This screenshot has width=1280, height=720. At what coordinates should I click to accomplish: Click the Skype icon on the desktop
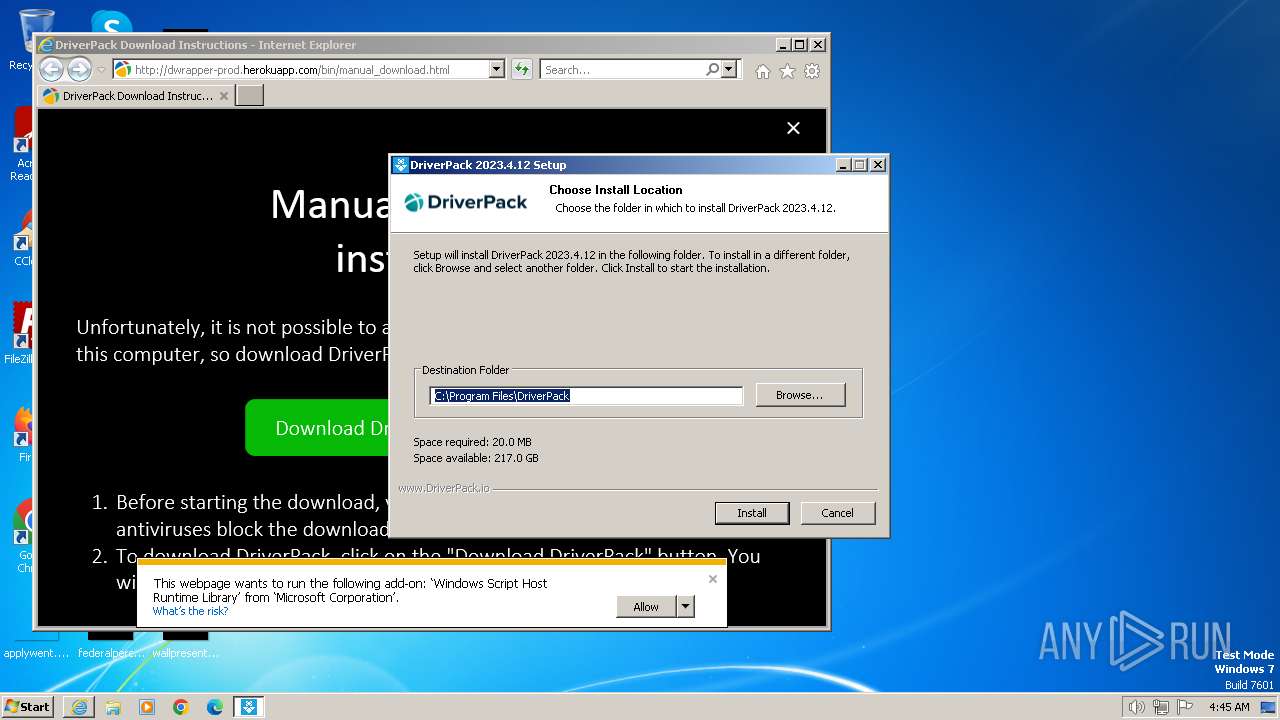(111, 22)
